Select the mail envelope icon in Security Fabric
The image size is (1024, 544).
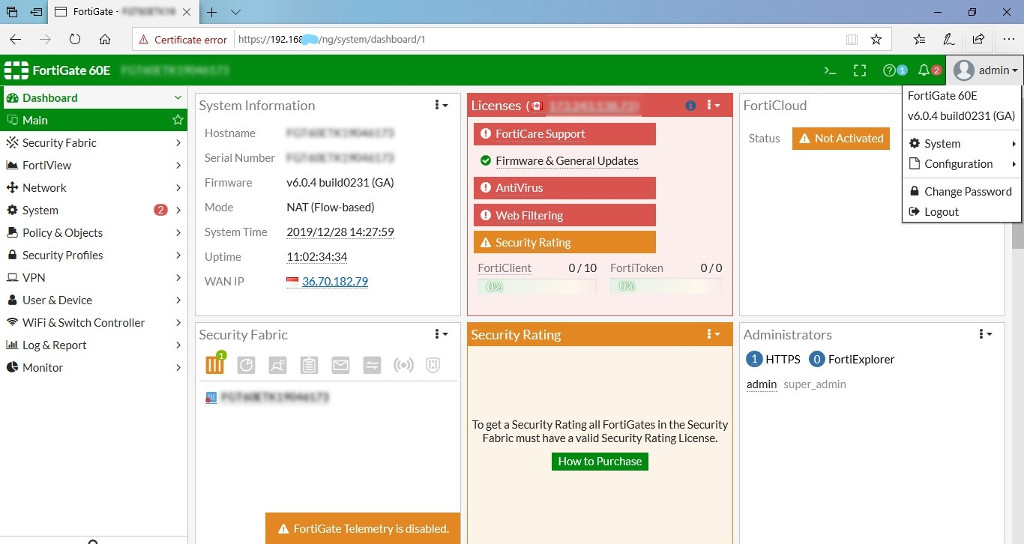pos(340,365)
